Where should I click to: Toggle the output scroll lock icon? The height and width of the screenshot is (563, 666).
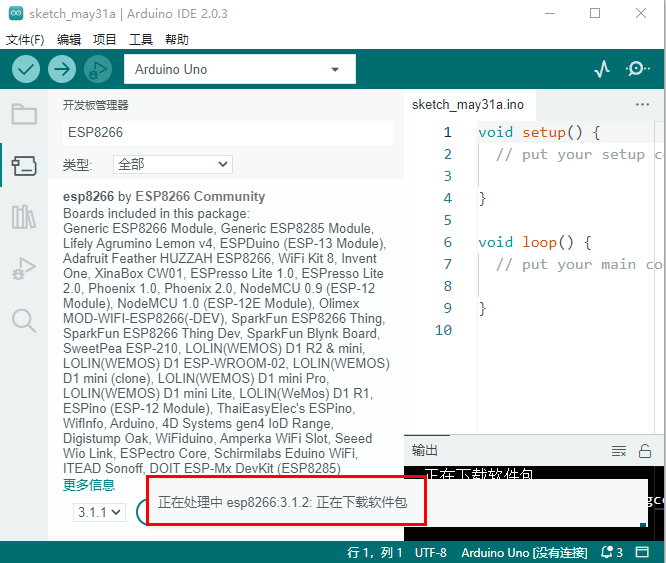pos(645,451)
